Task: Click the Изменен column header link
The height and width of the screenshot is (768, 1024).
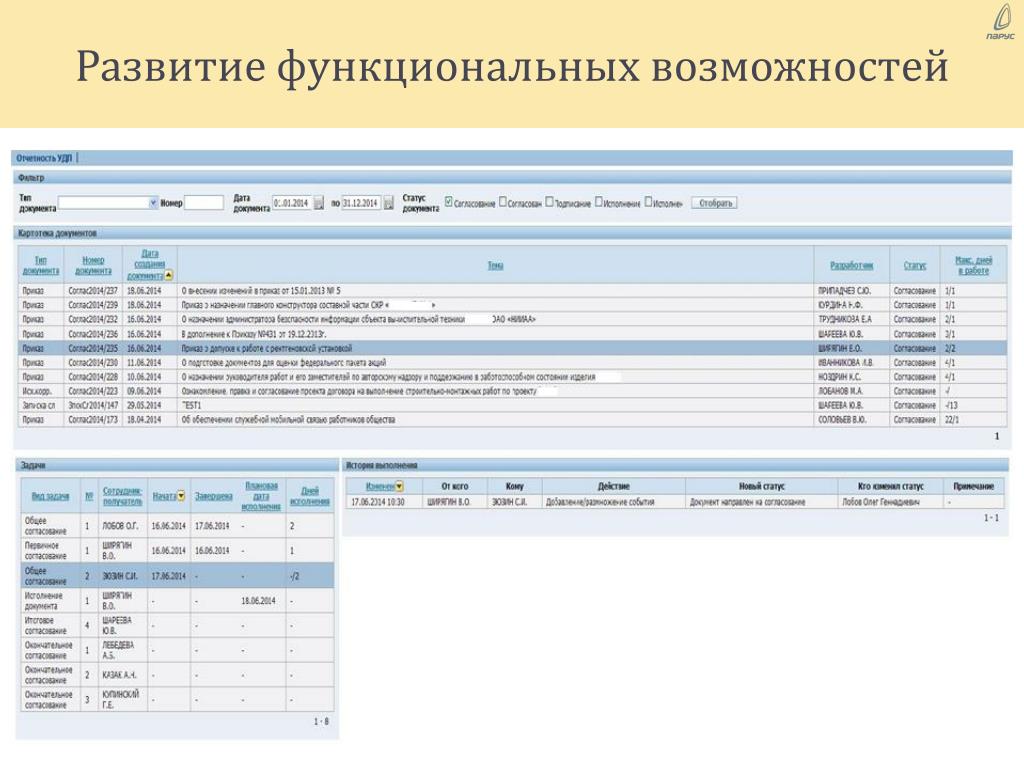Action: point(380,486)
